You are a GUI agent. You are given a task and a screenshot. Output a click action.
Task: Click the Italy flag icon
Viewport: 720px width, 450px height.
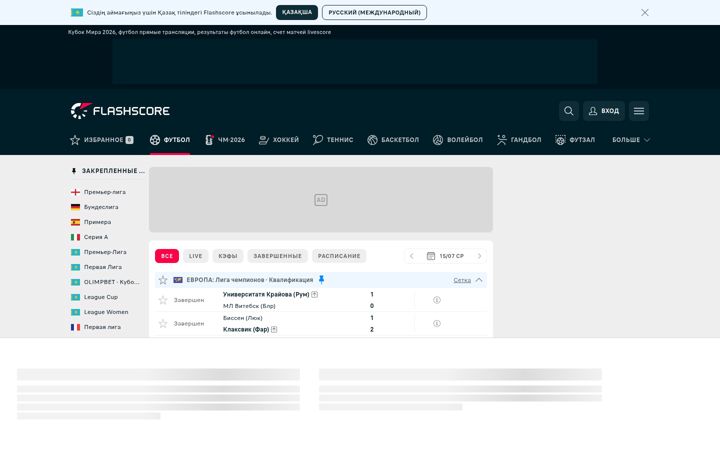75,237
